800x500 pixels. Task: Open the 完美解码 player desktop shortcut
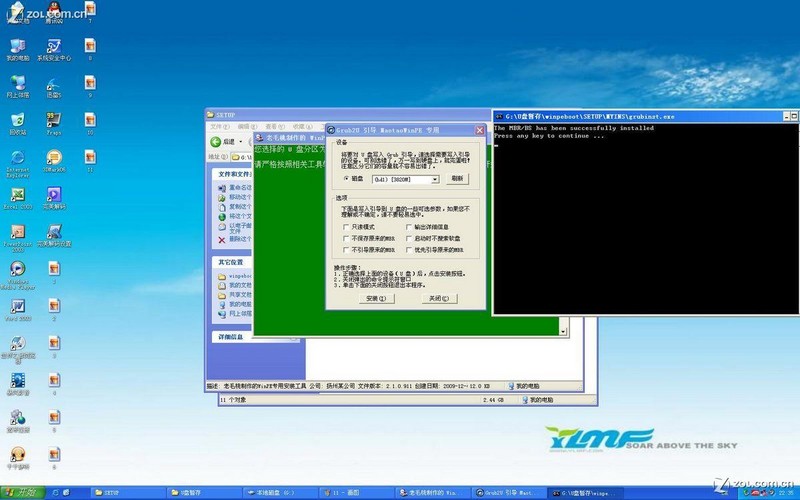coord(54,198)
